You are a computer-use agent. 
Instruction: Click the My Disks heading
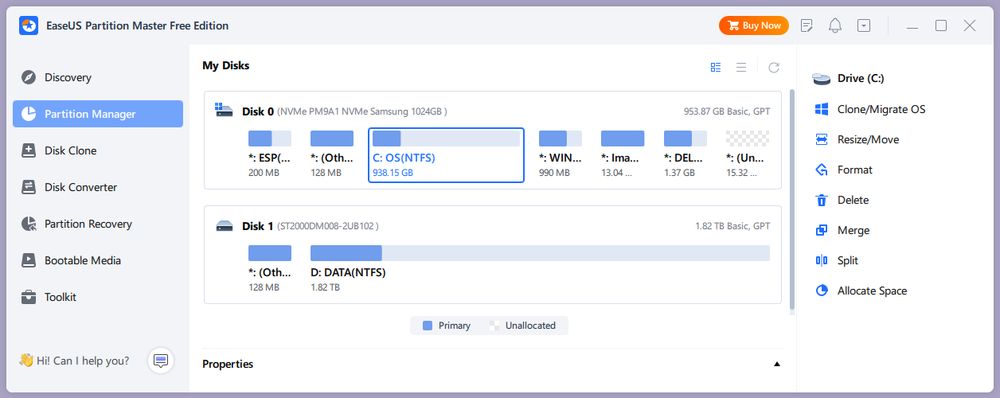(226, 65)
